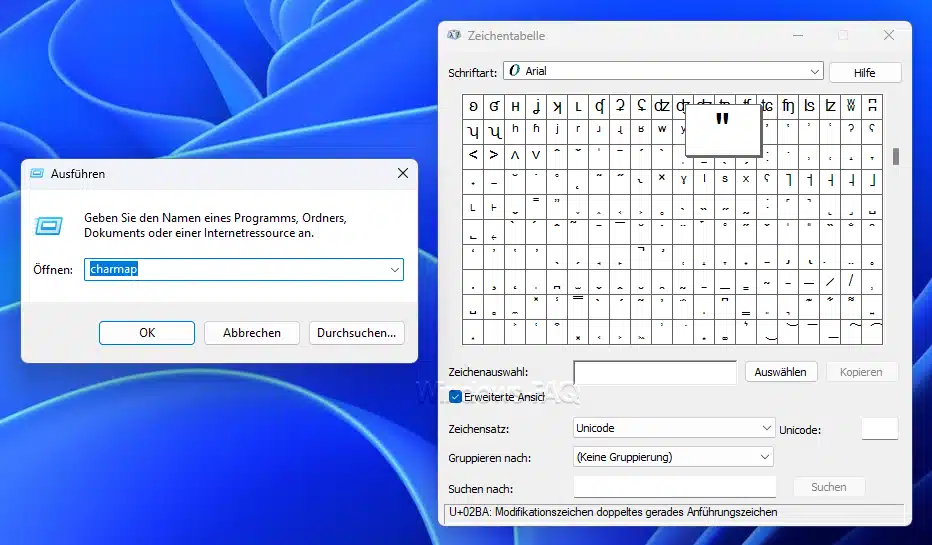Toggle the Erweiterte Ansicht checkbox

pyautogui.click(x=455, y=397)
